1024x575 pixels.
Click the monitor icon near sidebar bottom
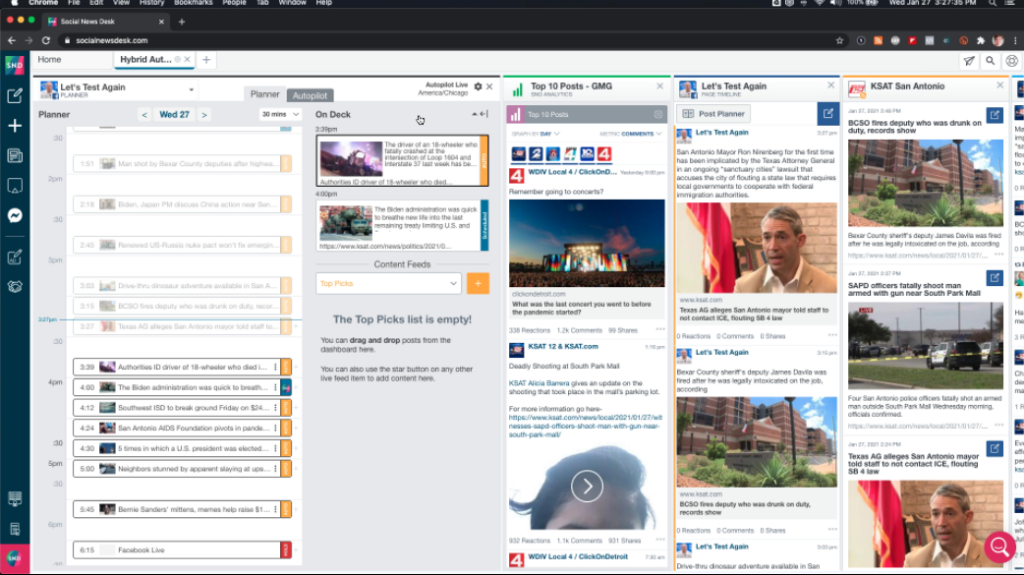[14, 499]
